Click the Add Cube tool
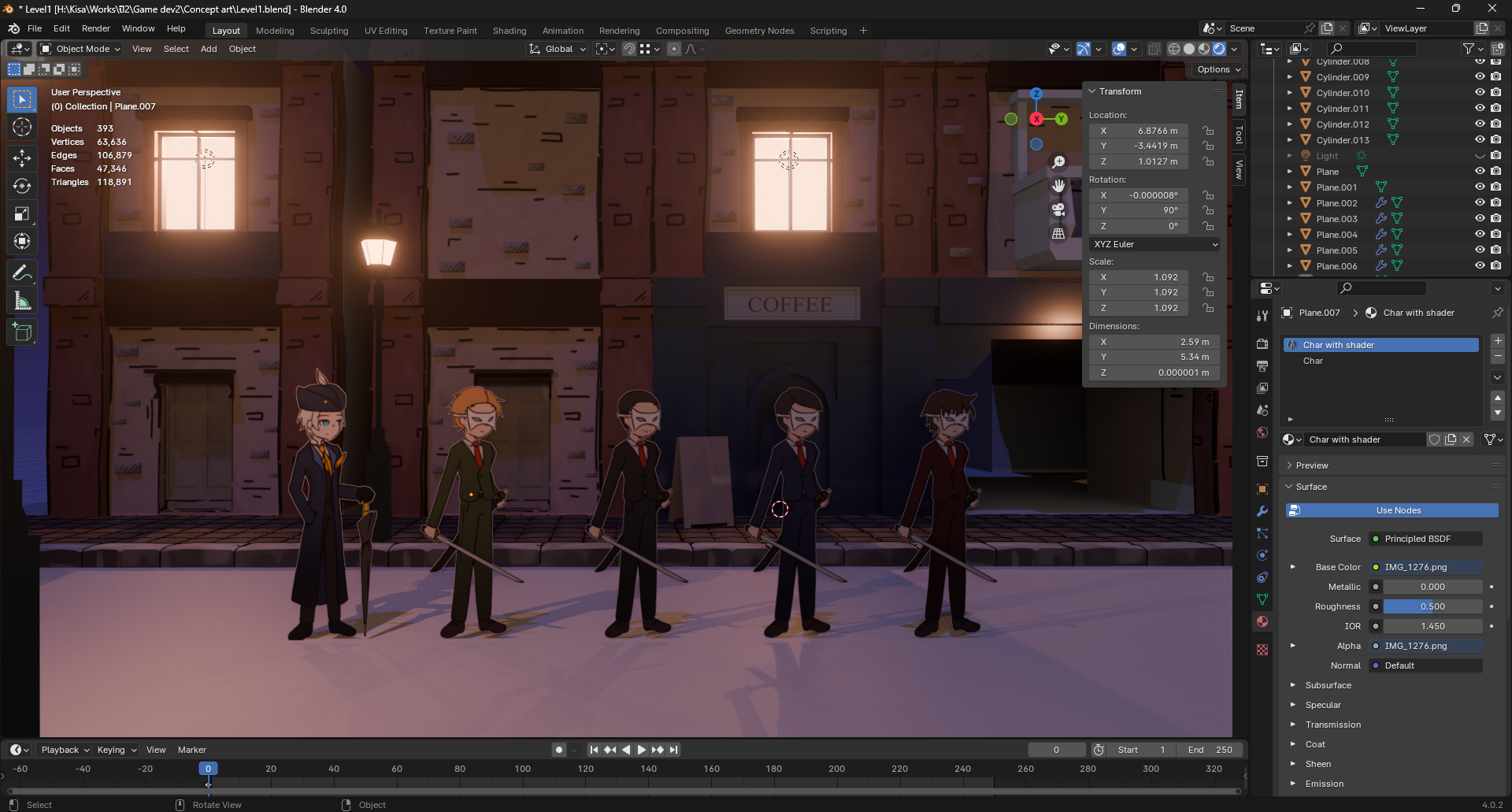Viewport: 1512px width, 812px height. [x=22, y=332]
